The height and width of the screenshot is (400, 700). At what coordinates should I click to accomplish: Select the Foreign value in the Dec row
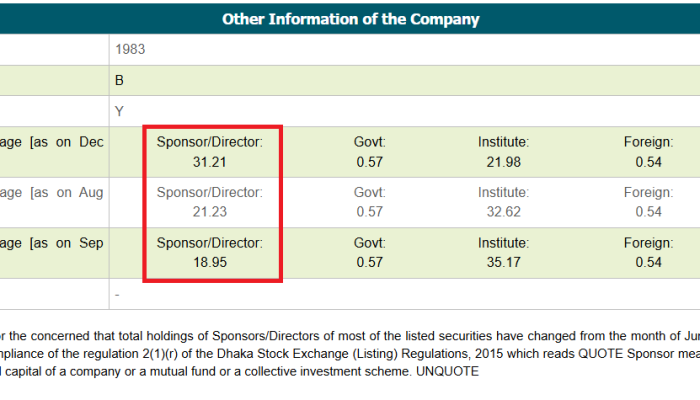click(x=648, y=161)
